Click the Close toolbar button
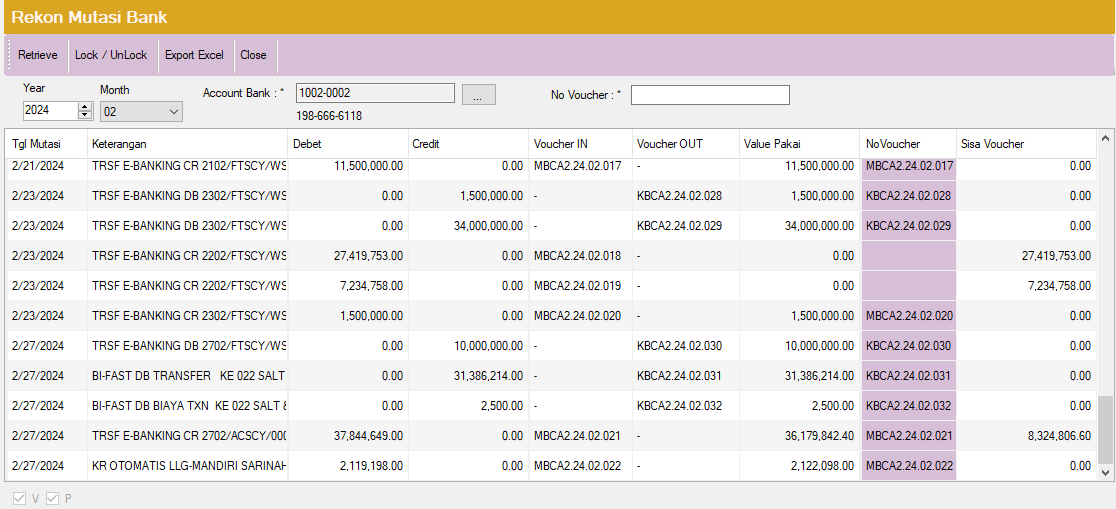Image resolution: width=1116 pixels, height=509 pixels. [x=253, y=55]
